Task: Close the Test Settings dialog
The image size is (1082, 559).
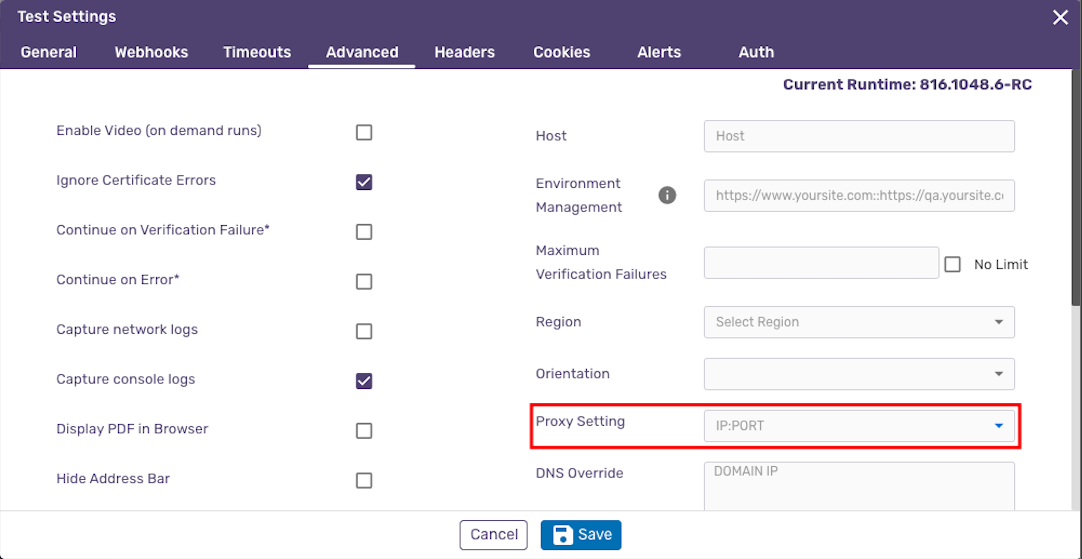Action: (x=1060, y=18)
